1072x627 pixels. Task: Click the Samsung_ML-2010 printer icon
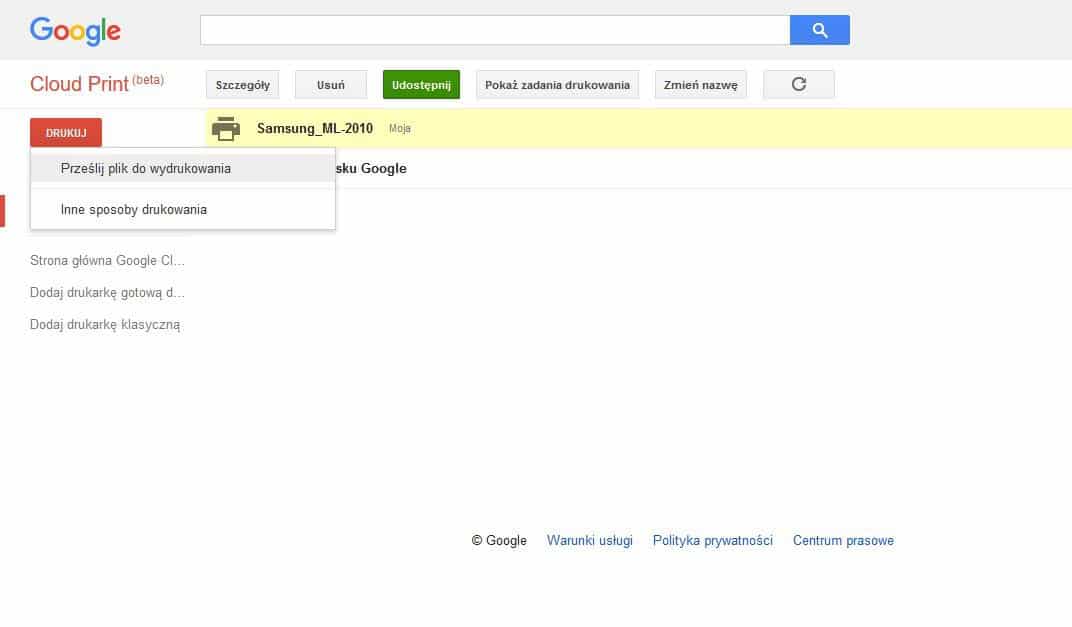[226, 129]
